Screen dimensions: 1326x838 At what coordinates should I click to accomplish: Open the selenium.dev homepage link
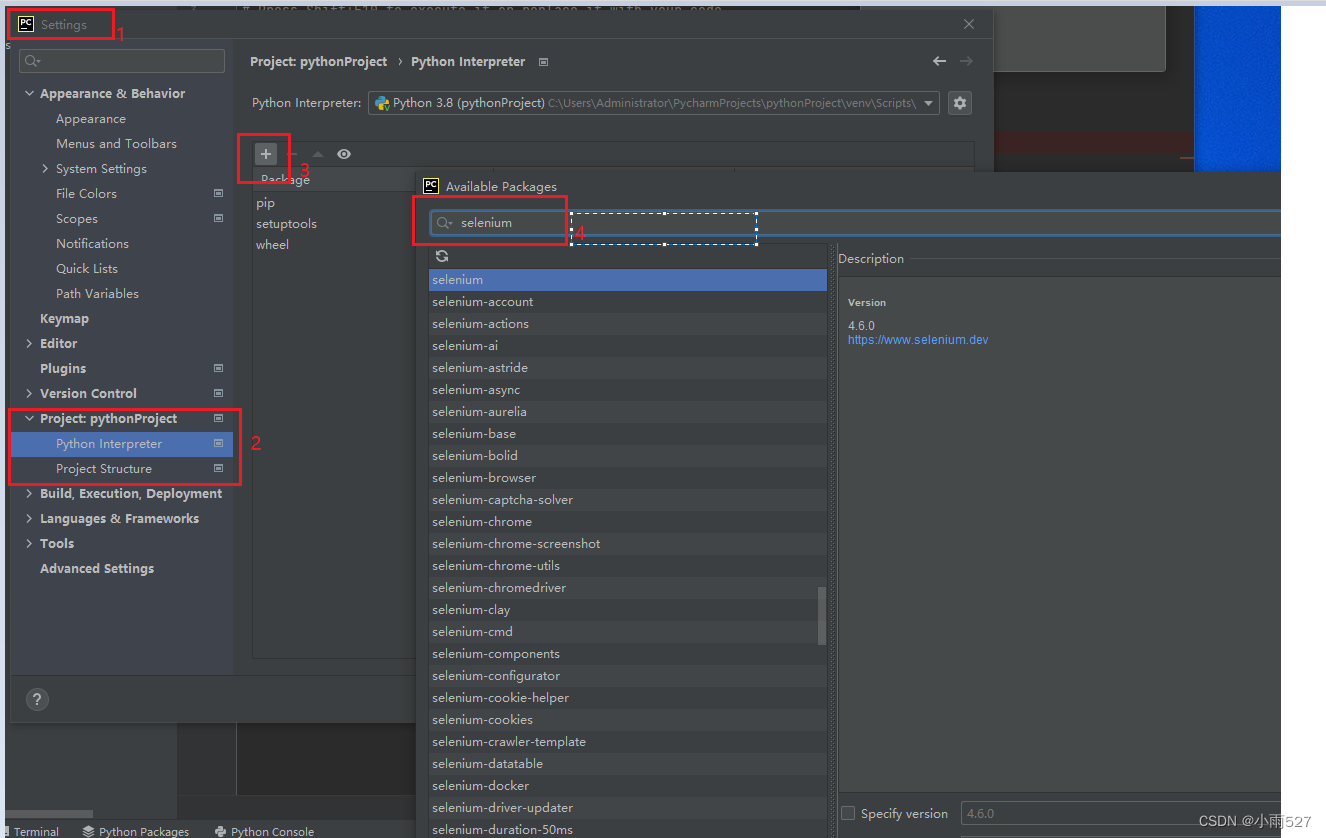click(918, 340)
